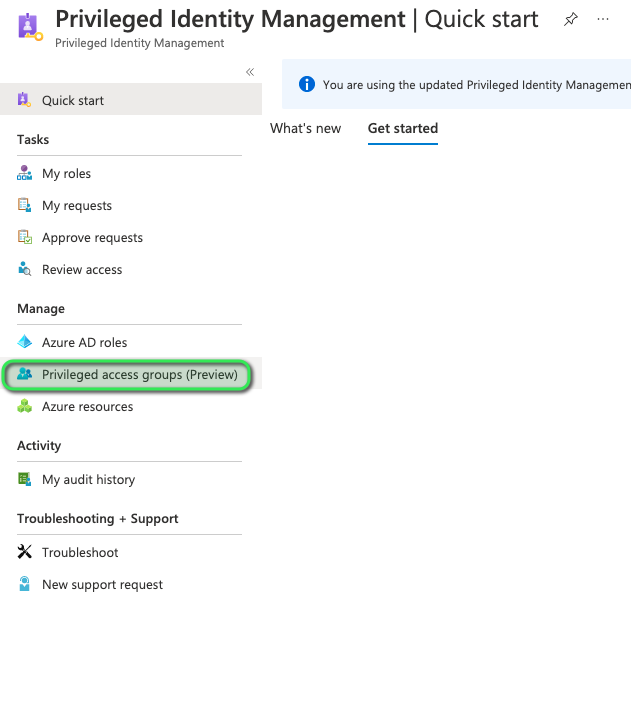Click the Review access icon
631x703 pixels.
(x=24, y=269)
